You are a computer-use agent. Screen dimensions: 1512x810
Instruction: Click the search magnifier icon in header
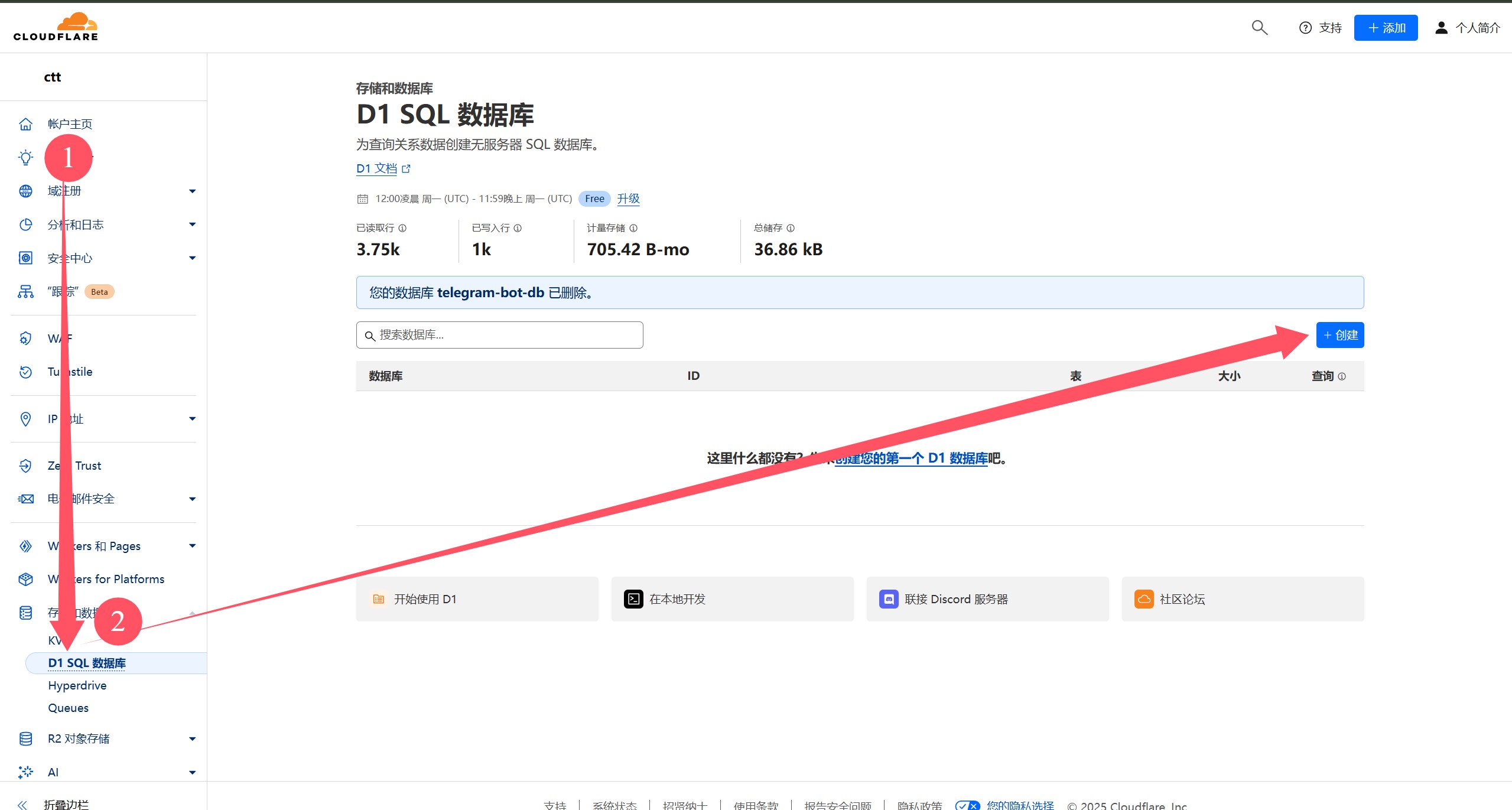pos(1259,28)
